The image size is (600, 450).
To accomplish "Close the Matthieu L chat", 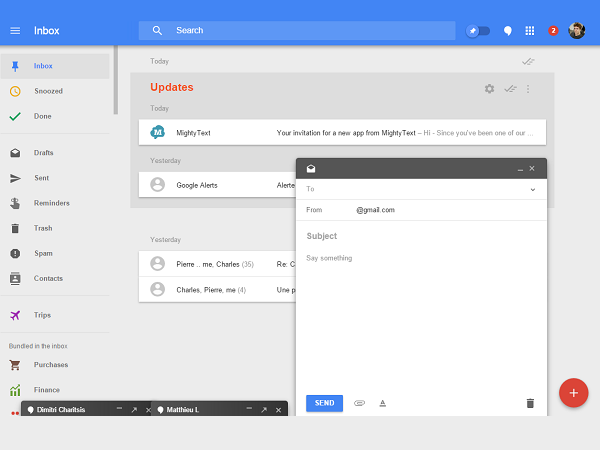I will [279, 410].
